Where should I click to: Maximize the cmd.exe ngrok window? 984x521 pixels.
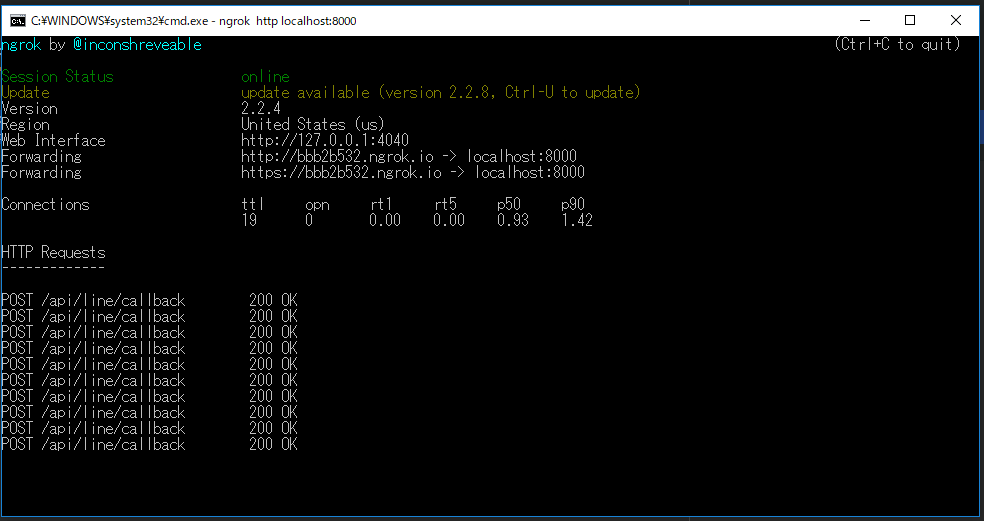(910, 21)
